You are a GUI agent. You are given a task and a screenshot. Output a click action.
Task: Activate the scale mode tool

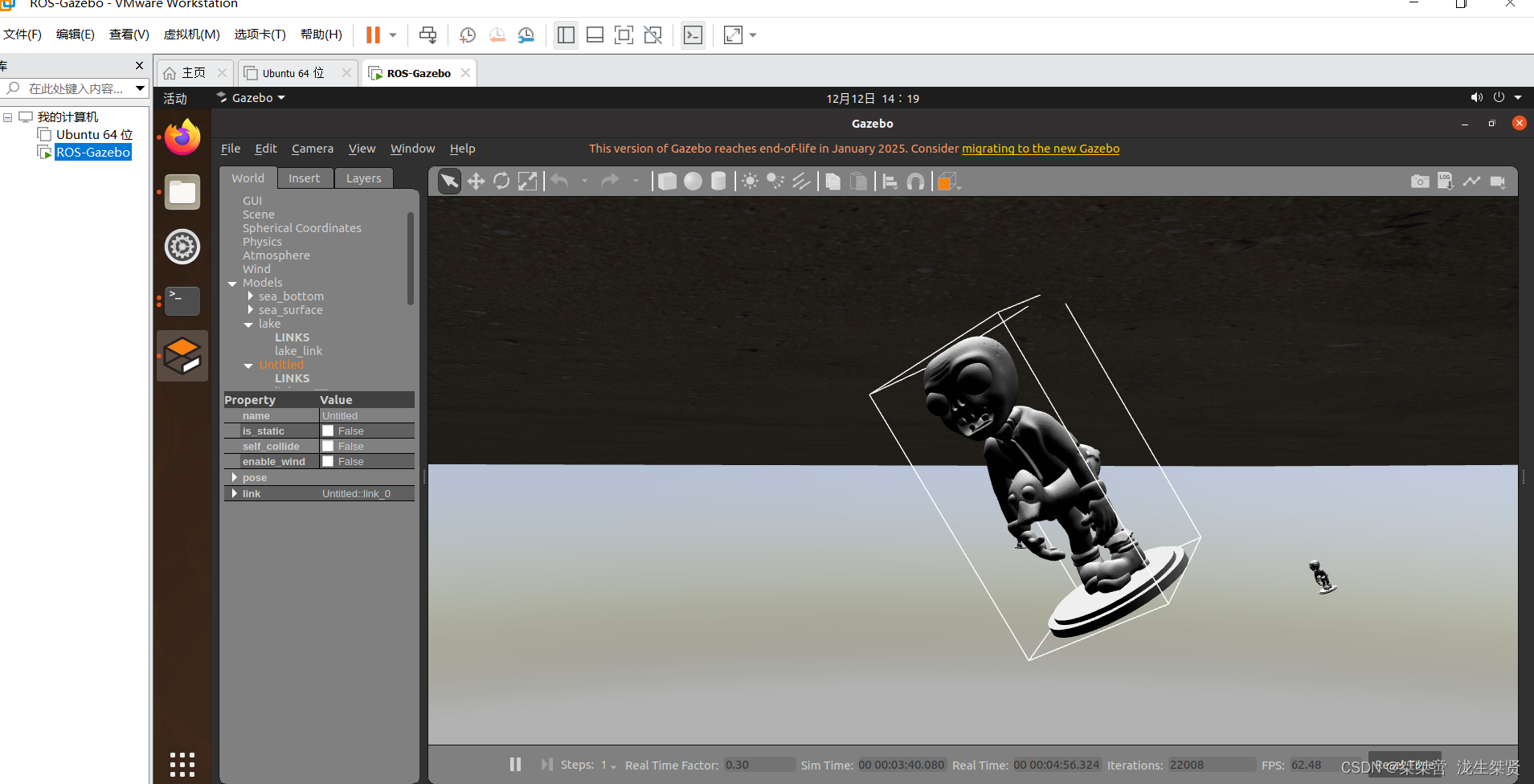coord(527,182)
